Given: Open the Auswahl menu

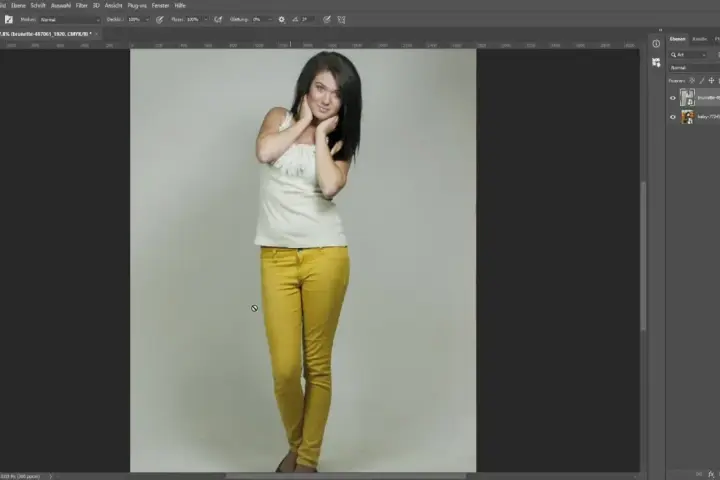Looking at the screenshot, I should tap(61, 6).
